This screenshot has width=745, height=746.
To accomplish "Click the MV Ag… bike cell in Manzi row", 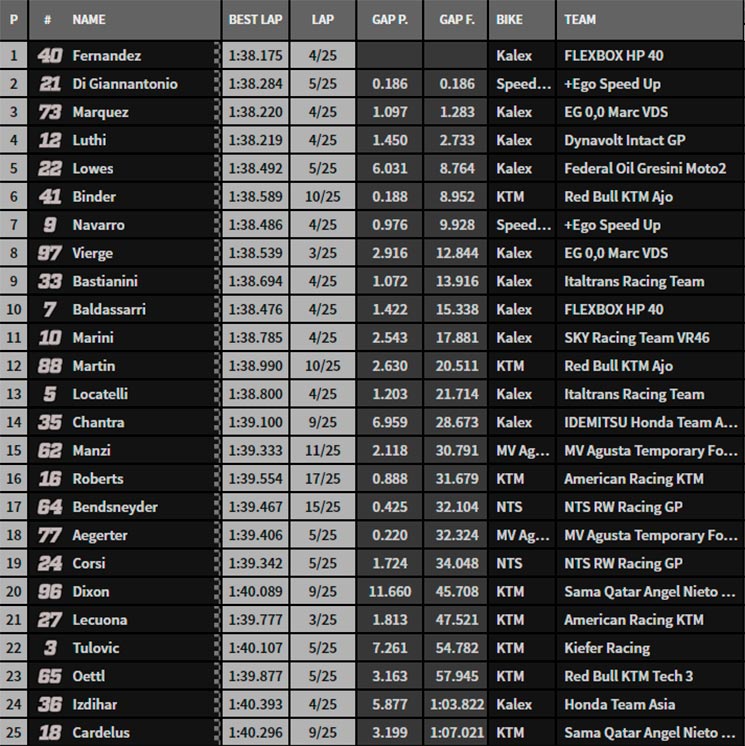I will 523,451.
